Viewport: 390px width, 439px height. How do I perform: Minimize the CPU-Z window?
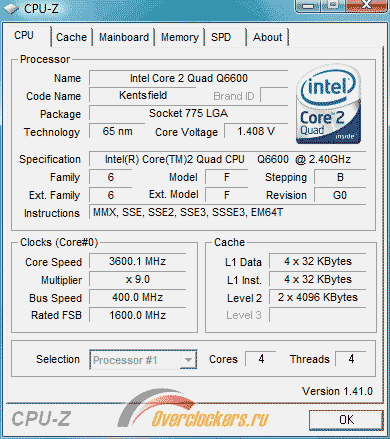pos(308,5)
